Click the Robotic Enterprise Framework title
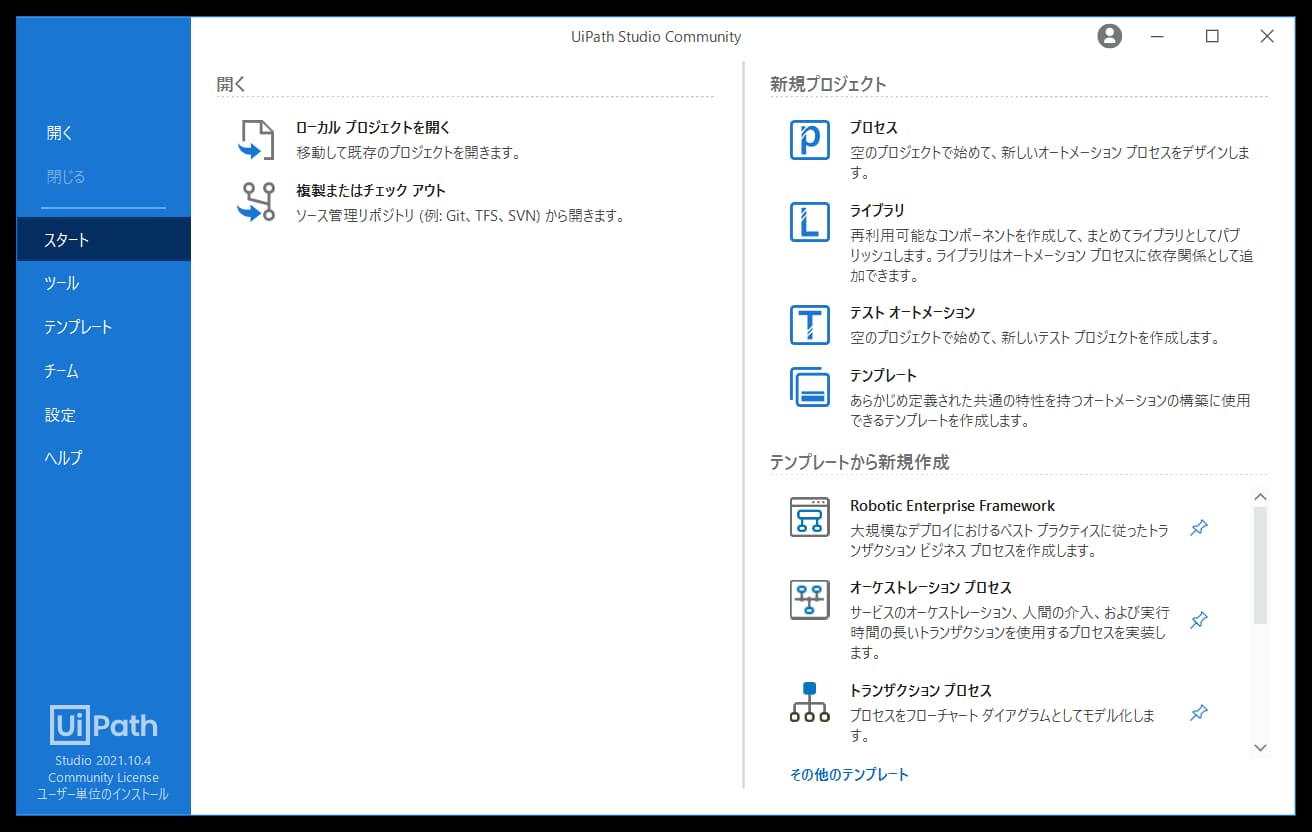Screen dimensions: 1312x832 point(952,506)
